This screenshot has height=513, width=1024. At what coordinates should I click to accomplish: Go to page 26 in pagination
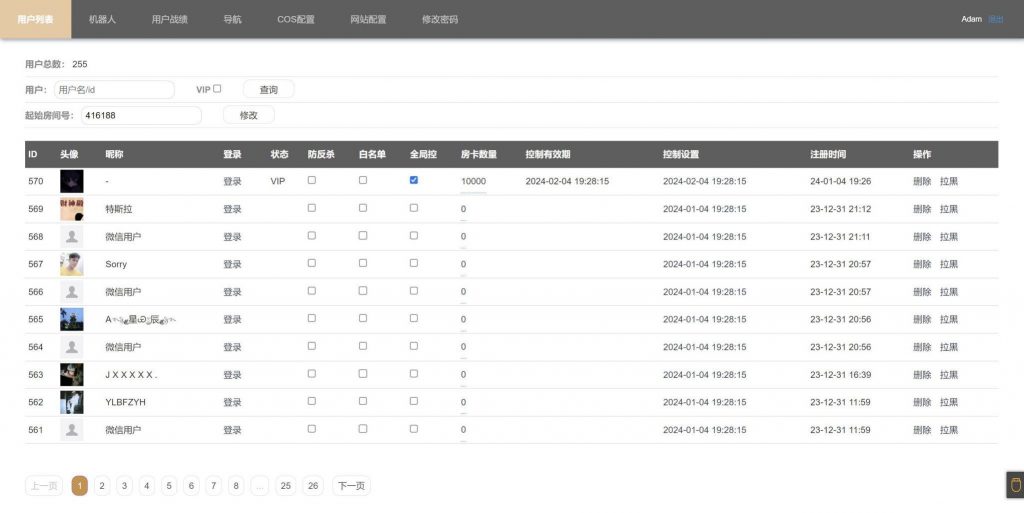pyautogui.click(x=313, y=486)
